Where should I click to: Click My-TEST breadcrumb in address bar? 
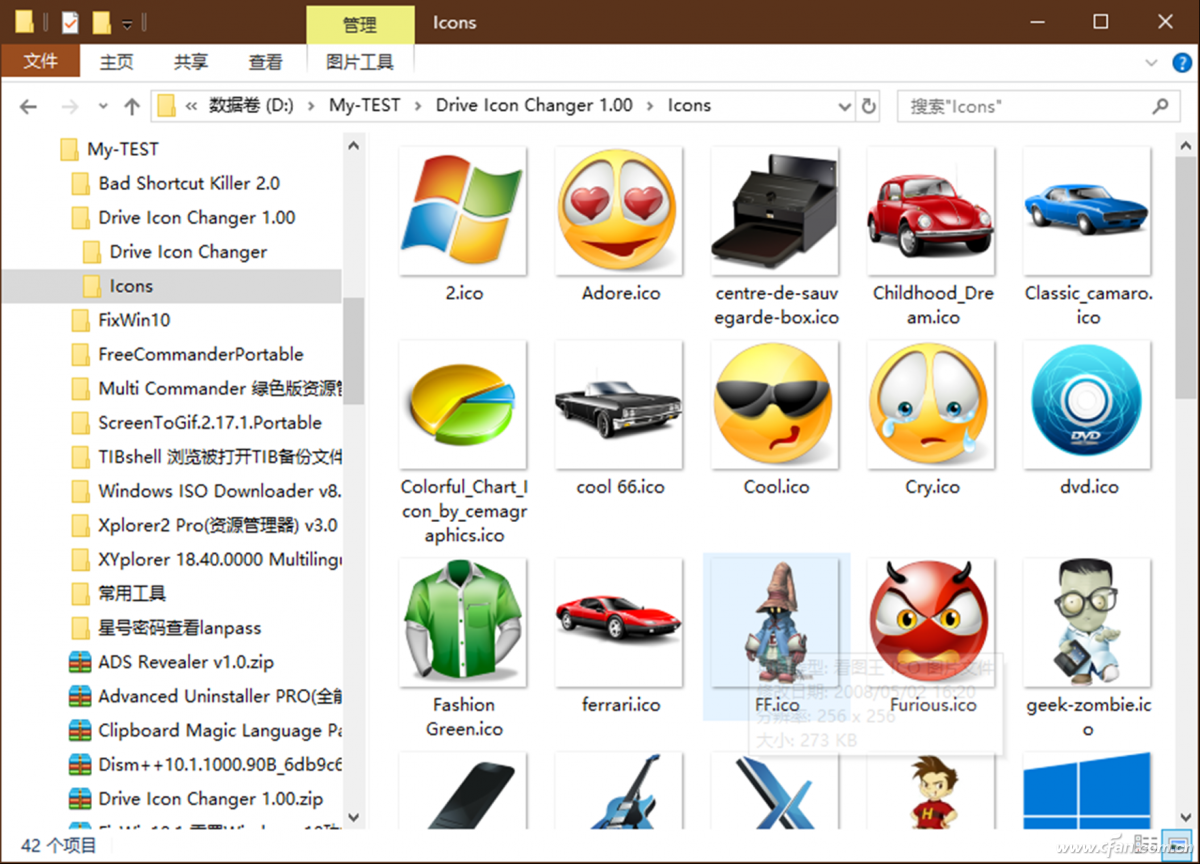364,105
